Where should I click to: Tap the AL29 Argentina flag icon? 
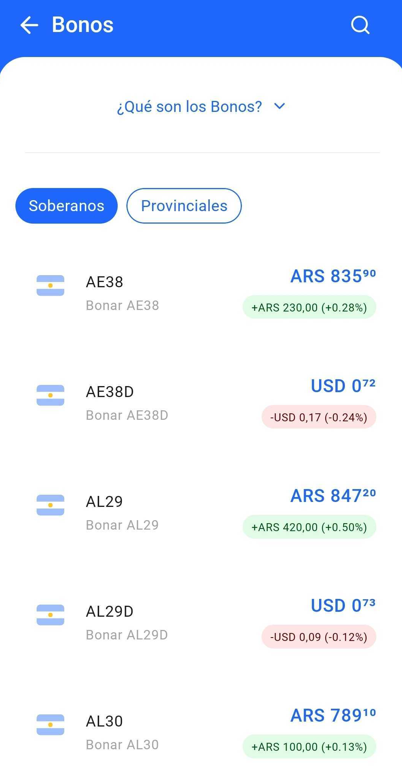pyautogui.click(x=50, y=505)
